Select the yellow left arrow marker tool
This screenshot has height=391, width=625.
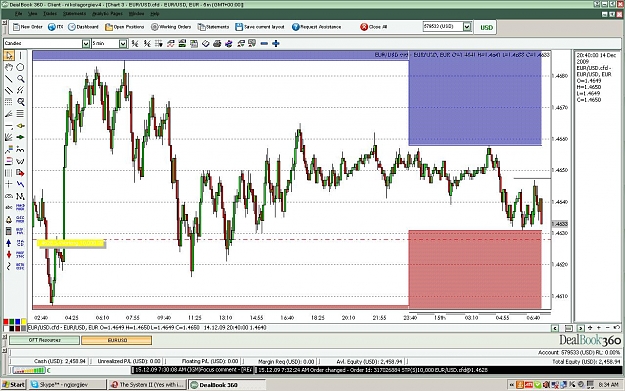tap(20, 126)
